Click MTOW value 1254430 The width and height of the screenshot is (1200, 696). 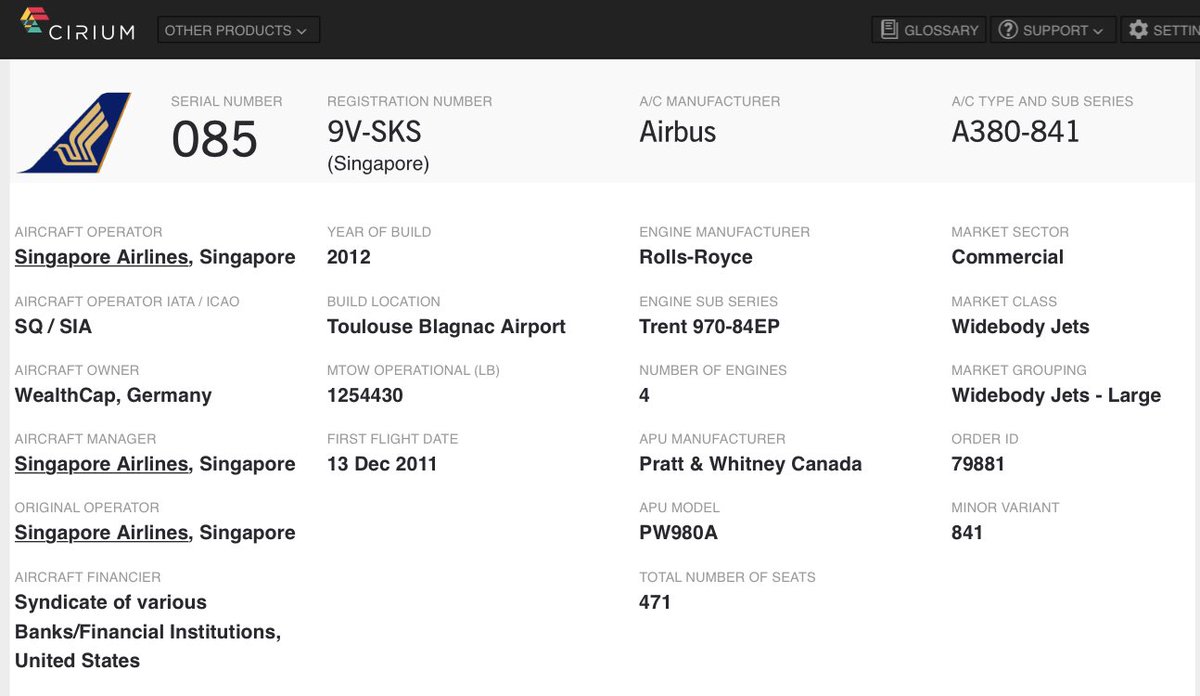click(x=365, y=395)
